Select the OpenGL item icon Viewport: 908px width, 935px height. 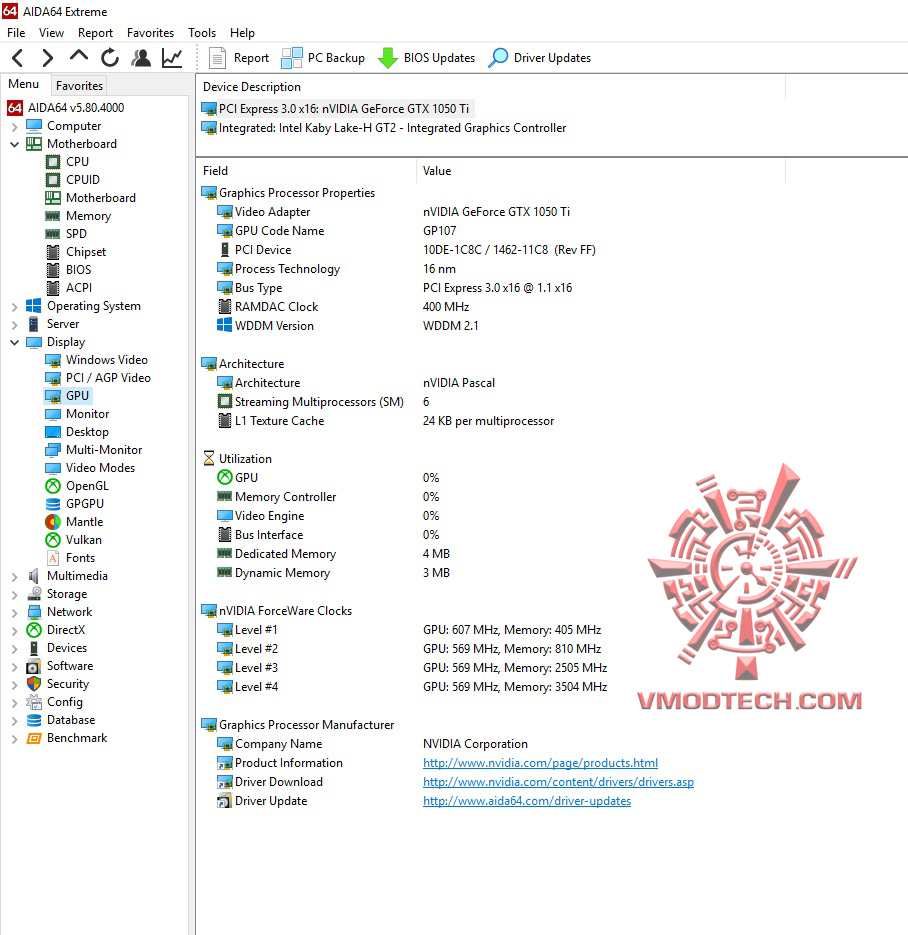coord(53,486)
